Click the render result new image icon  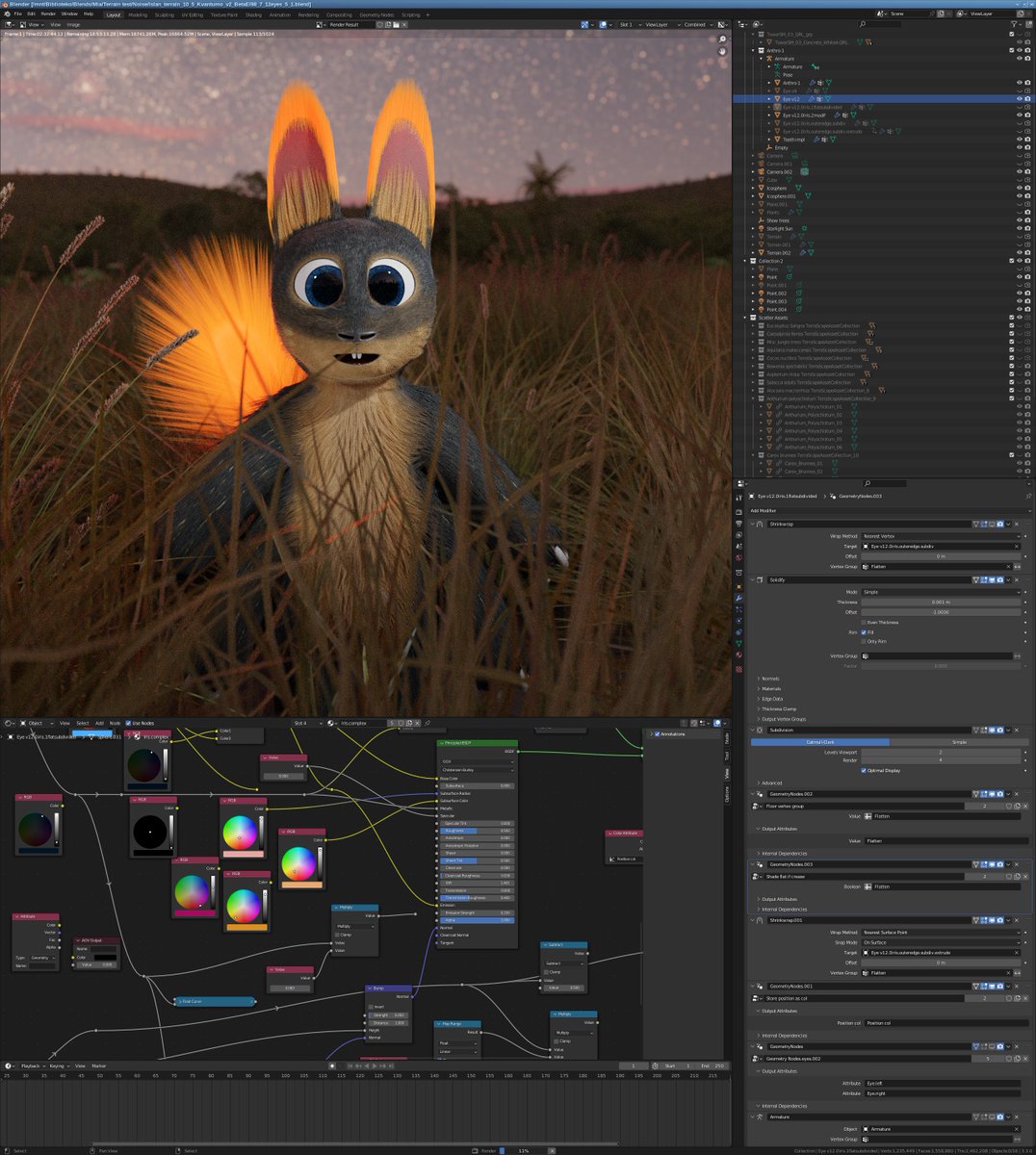(388, 24)
